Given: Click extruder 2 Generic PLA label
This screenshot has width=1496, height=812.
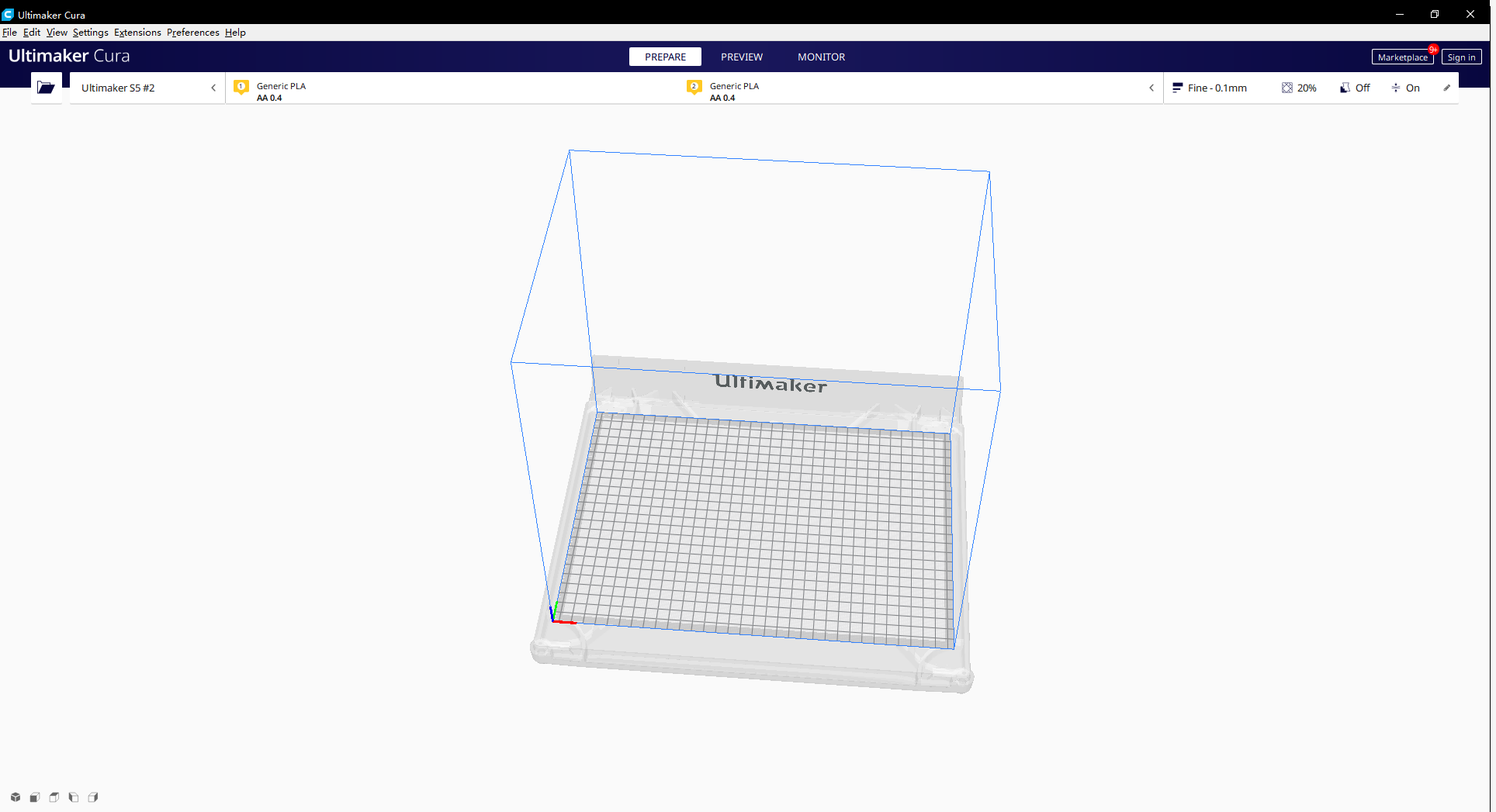Looking at the screenshot, I should pos(734,86).
